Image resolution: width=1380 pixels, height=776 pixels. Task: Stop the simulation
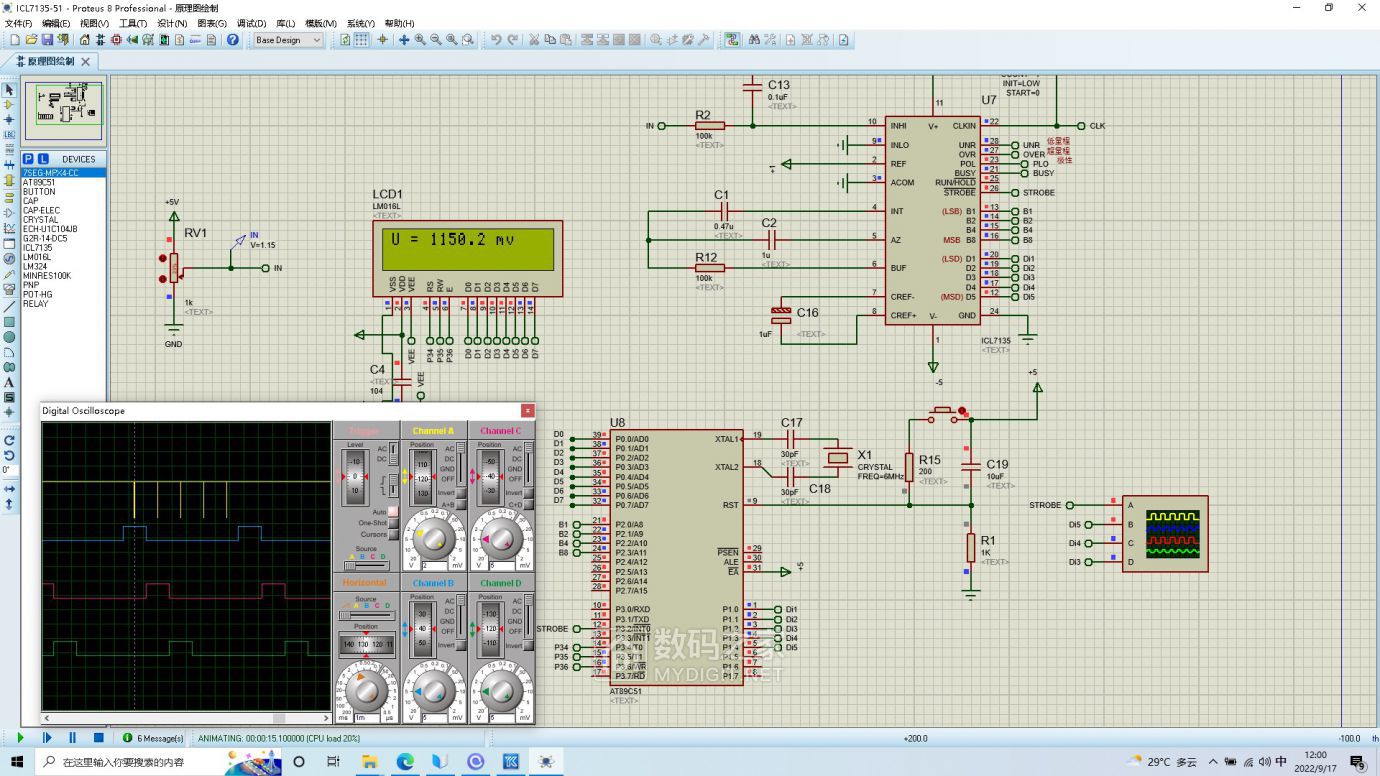(x=98, y=738)
